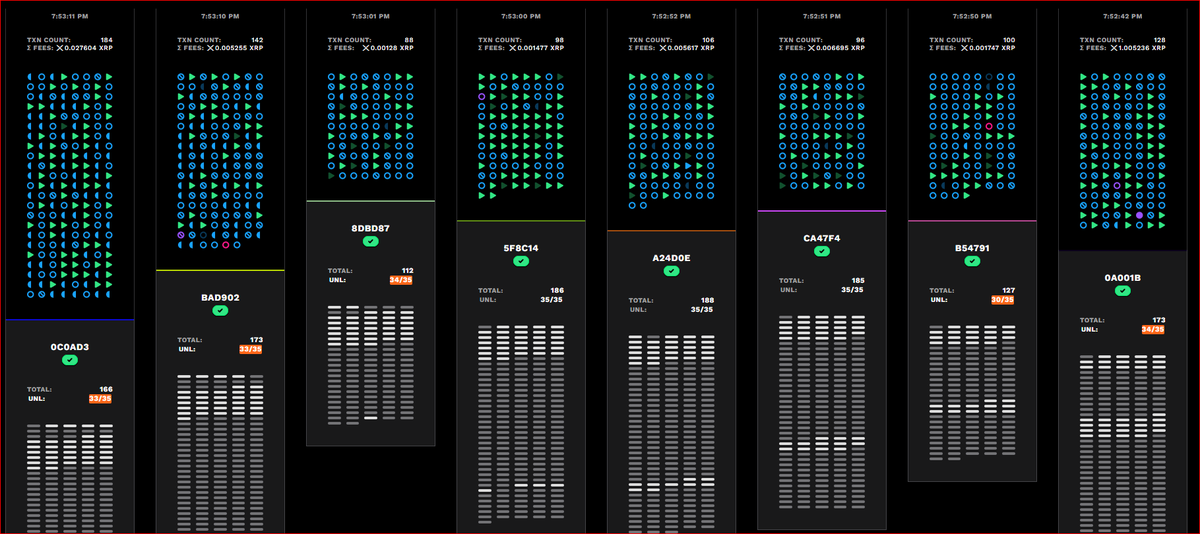Select the red circle transaction in BAD902 ledger
1200x534 pixels.
point(226,245)
